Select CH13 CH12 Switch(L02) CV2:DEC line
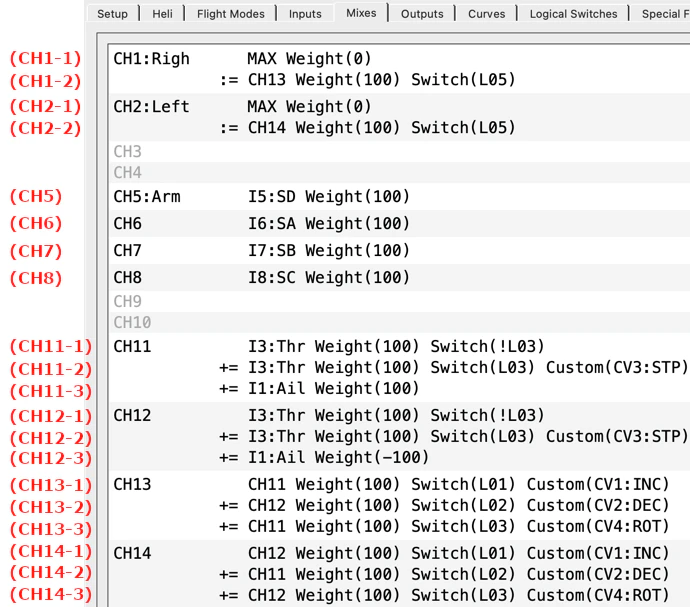The width and height of the screenshot is (690, 607). pyautogui.click(x=399, y=506)
